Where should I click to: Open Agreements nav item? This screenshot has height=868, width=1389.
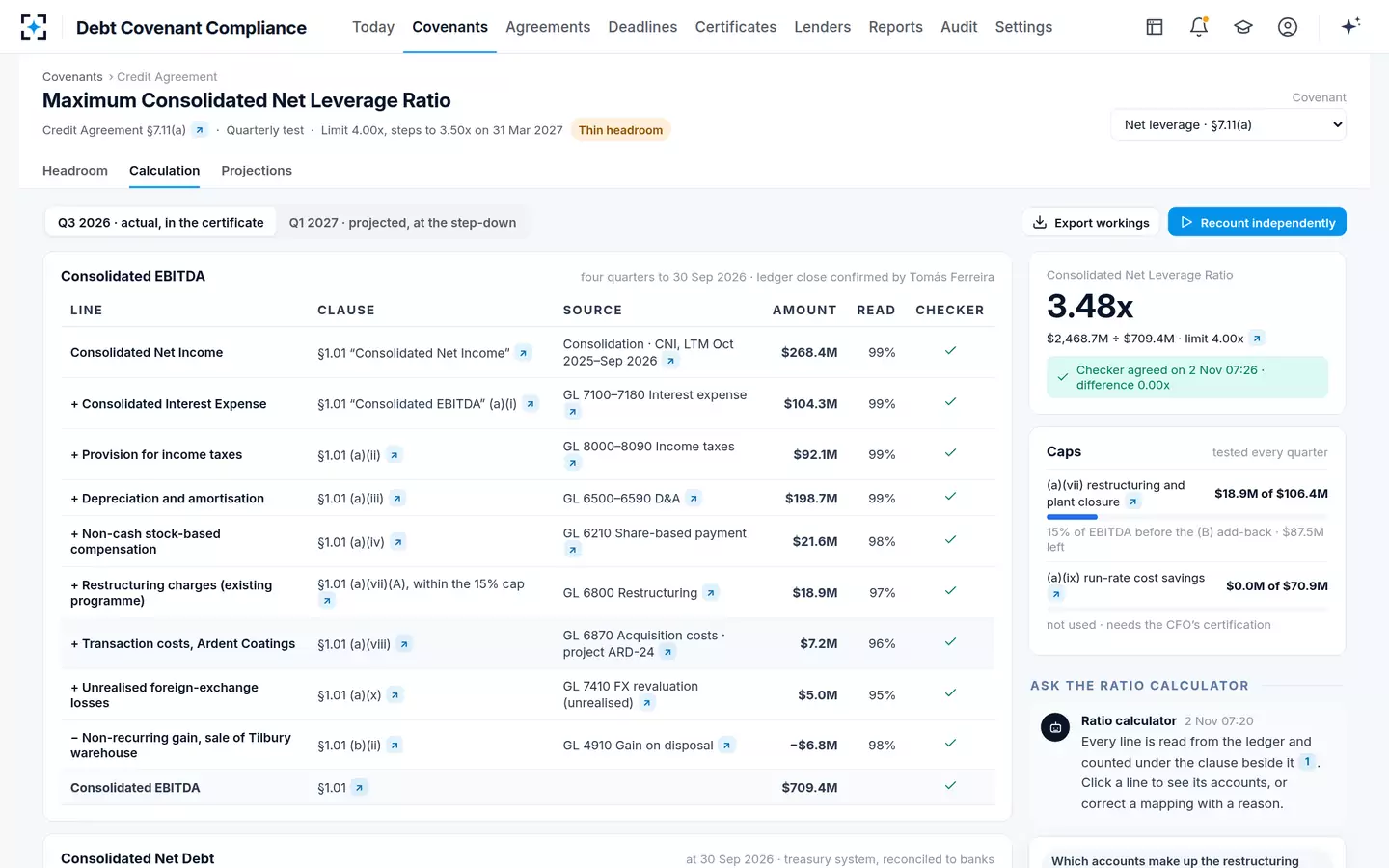pyautogui.click(x=548, y=27)
